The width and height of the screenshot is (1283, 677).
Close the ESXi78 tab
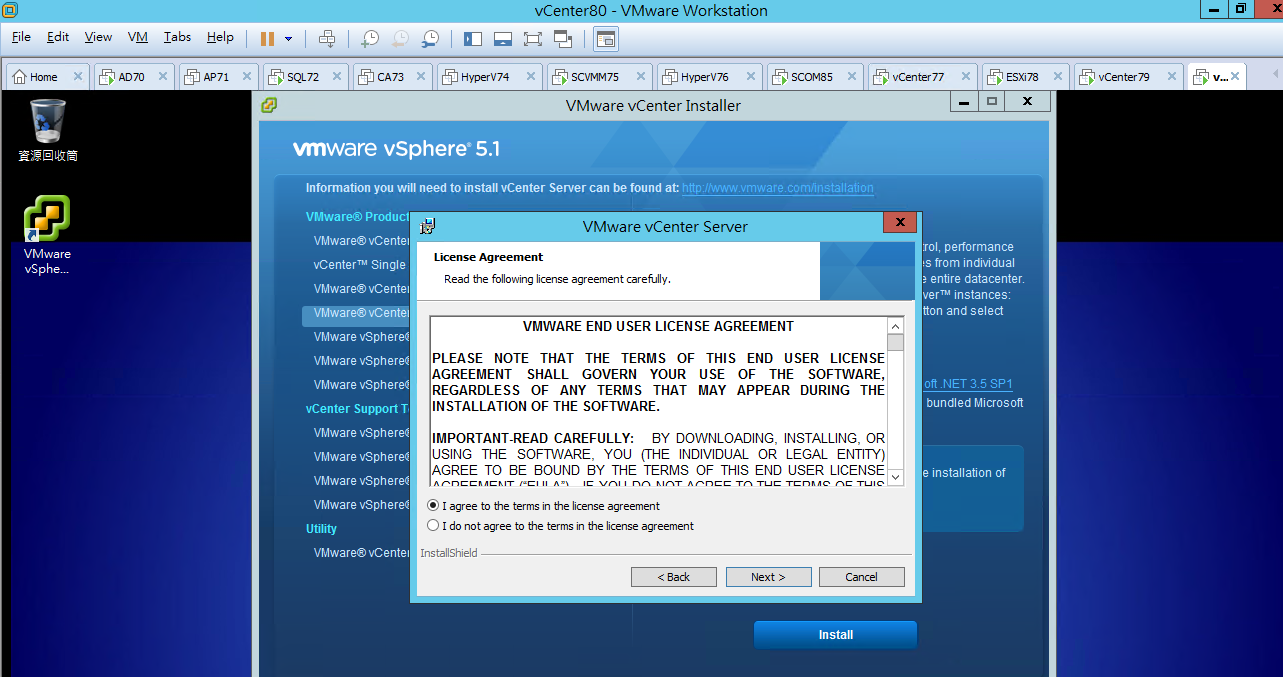point(1058,76)
